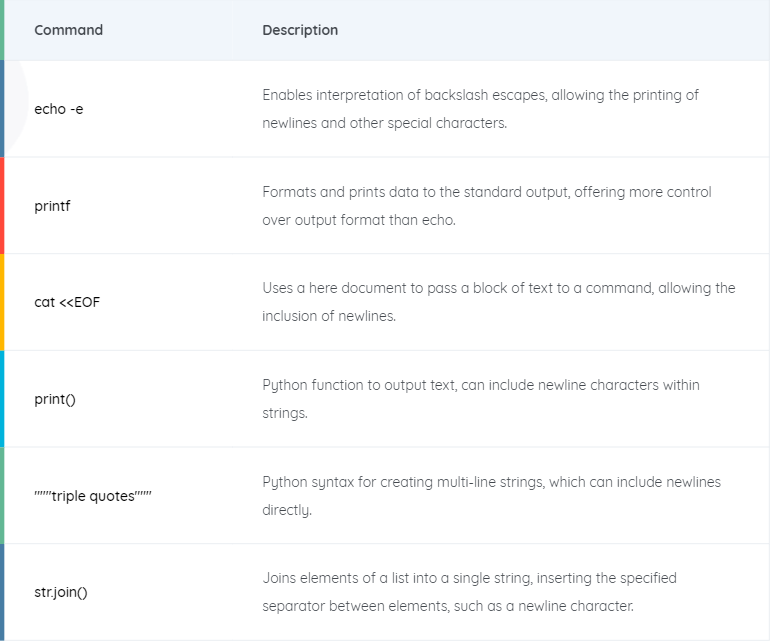770x641 pixels.
Task: Click the red color bar beside printf
Action: point(2,206)
